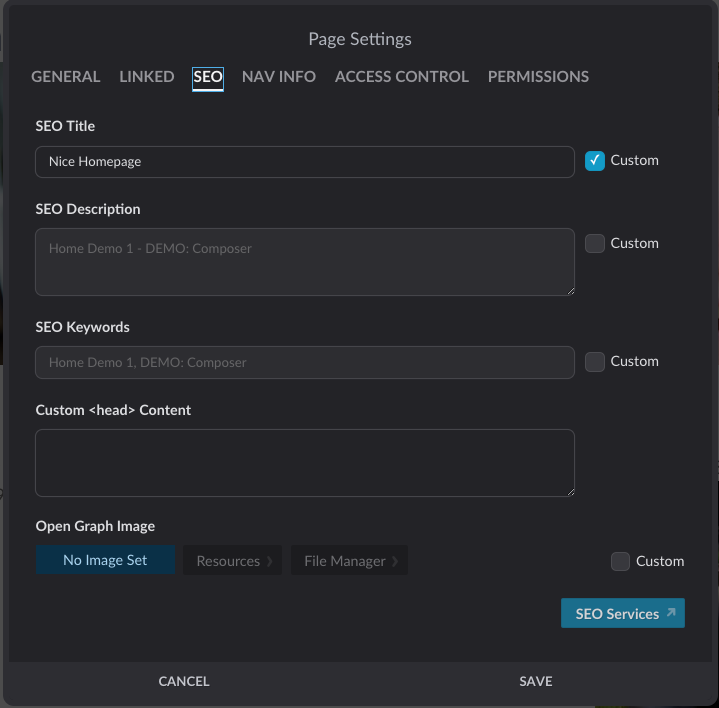The image size is (719, 708).
Task: Click into the Custom head Content textarea
Action: click(x=305, y=463)
